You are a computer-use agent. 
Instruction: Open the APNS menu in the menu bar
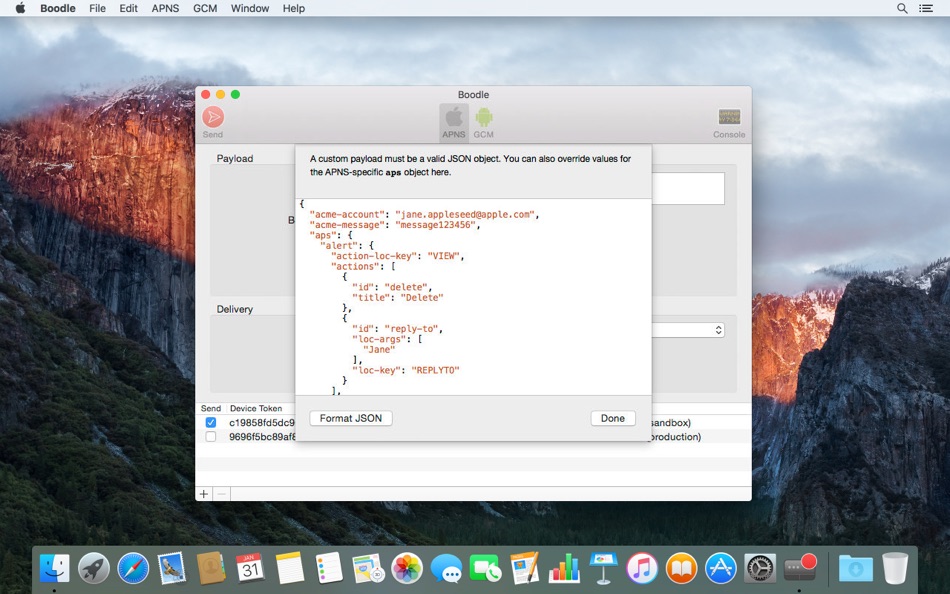click(x=165, y=8)
